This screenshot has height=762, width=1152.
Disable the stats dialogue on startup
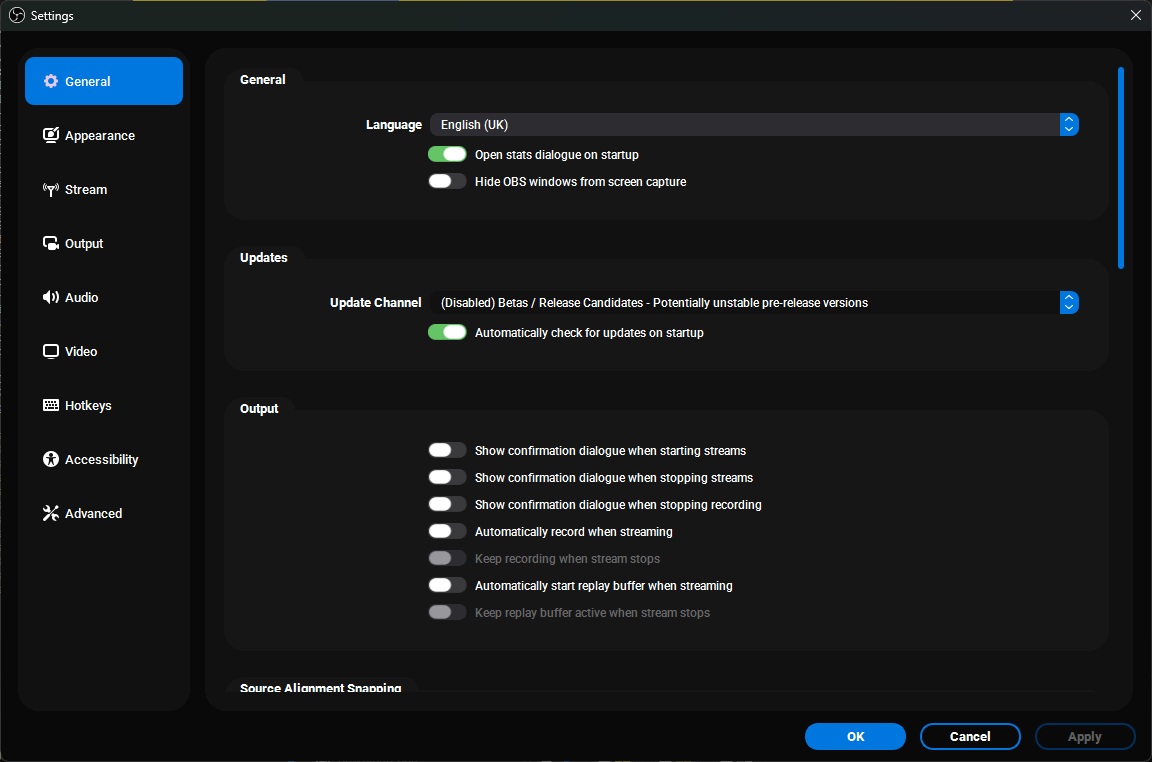[447, 153]
